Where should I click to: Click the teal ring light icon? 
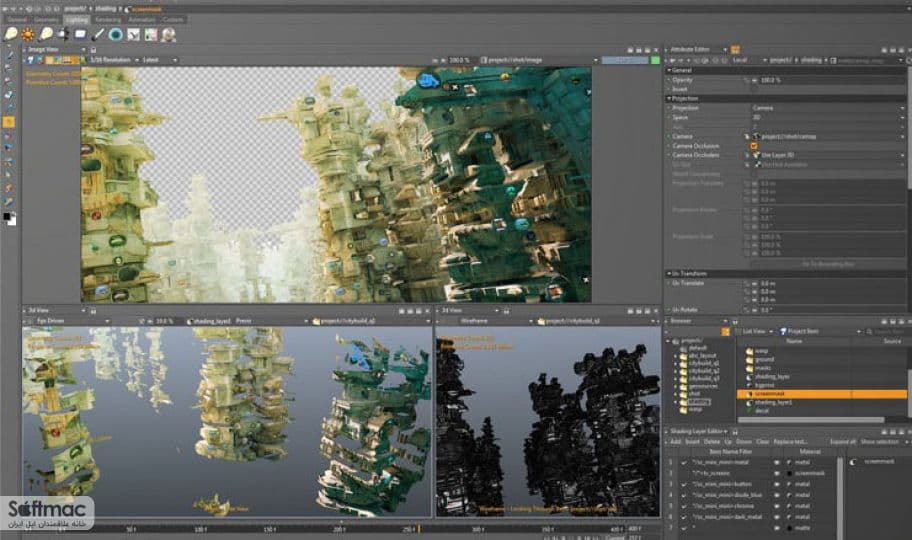[116, 35]
